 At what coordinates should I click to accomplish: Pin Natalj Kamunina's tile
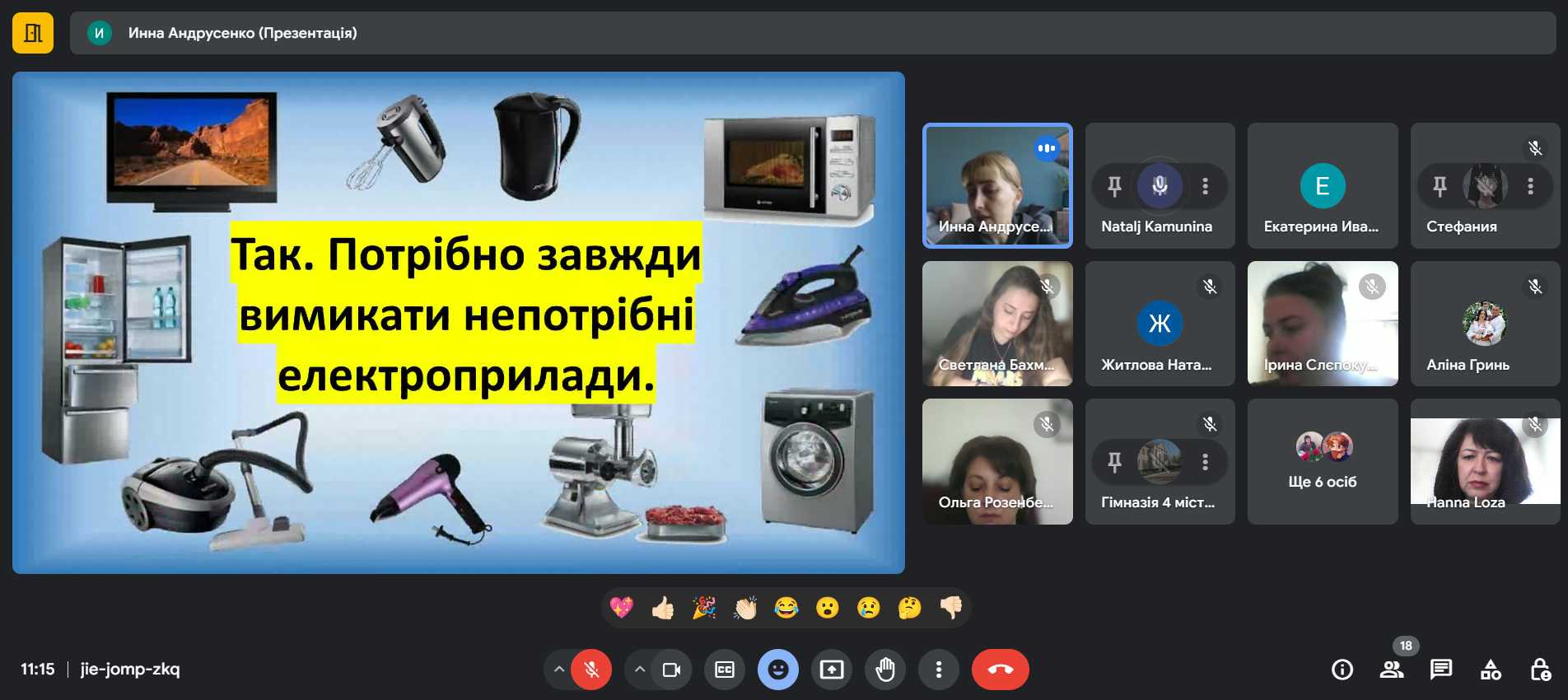[x=1114, y=186]
